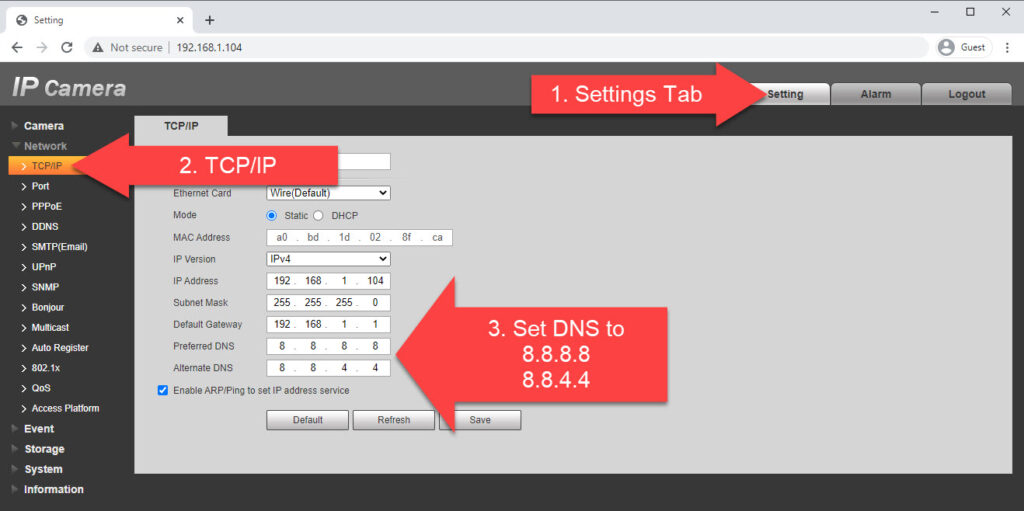Screen dimensions: 1024x511
Task: Toggle Enable ARP/Ping checkbox
Action: (163, 390)
